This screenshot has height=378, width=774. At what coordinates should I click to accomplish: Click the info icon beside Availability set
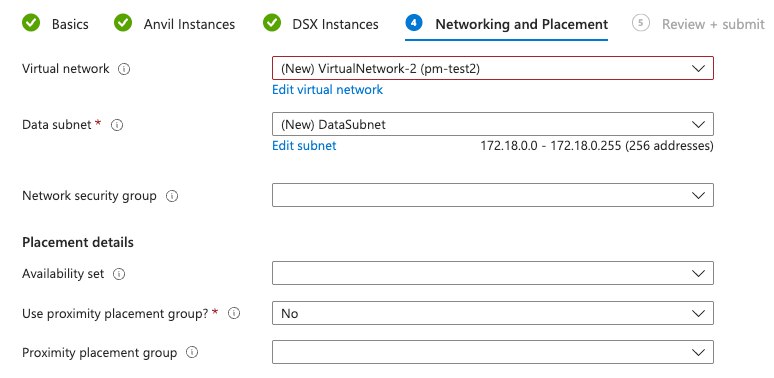pyautogui.click(x=119, y=274)
